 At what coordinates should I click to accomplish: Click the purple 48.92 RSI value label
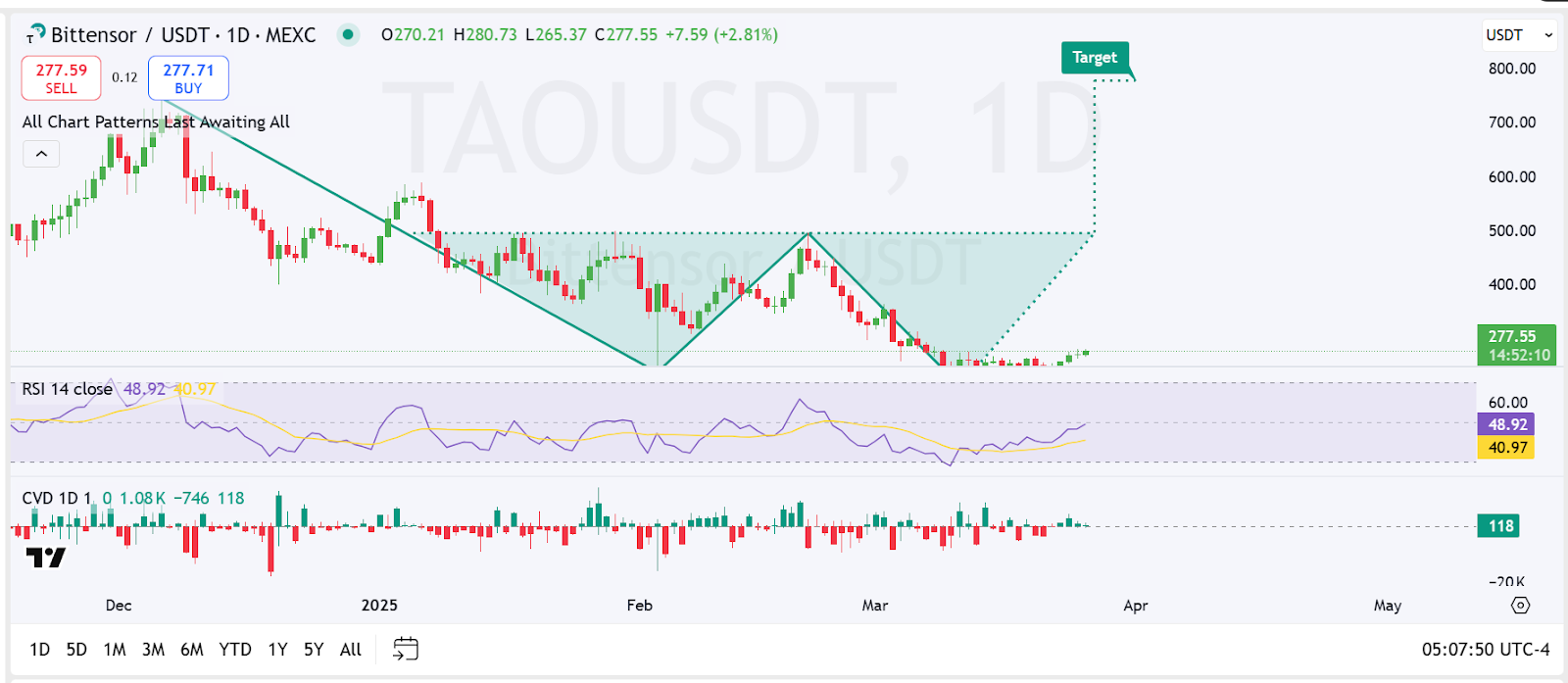coord(1507,424)
